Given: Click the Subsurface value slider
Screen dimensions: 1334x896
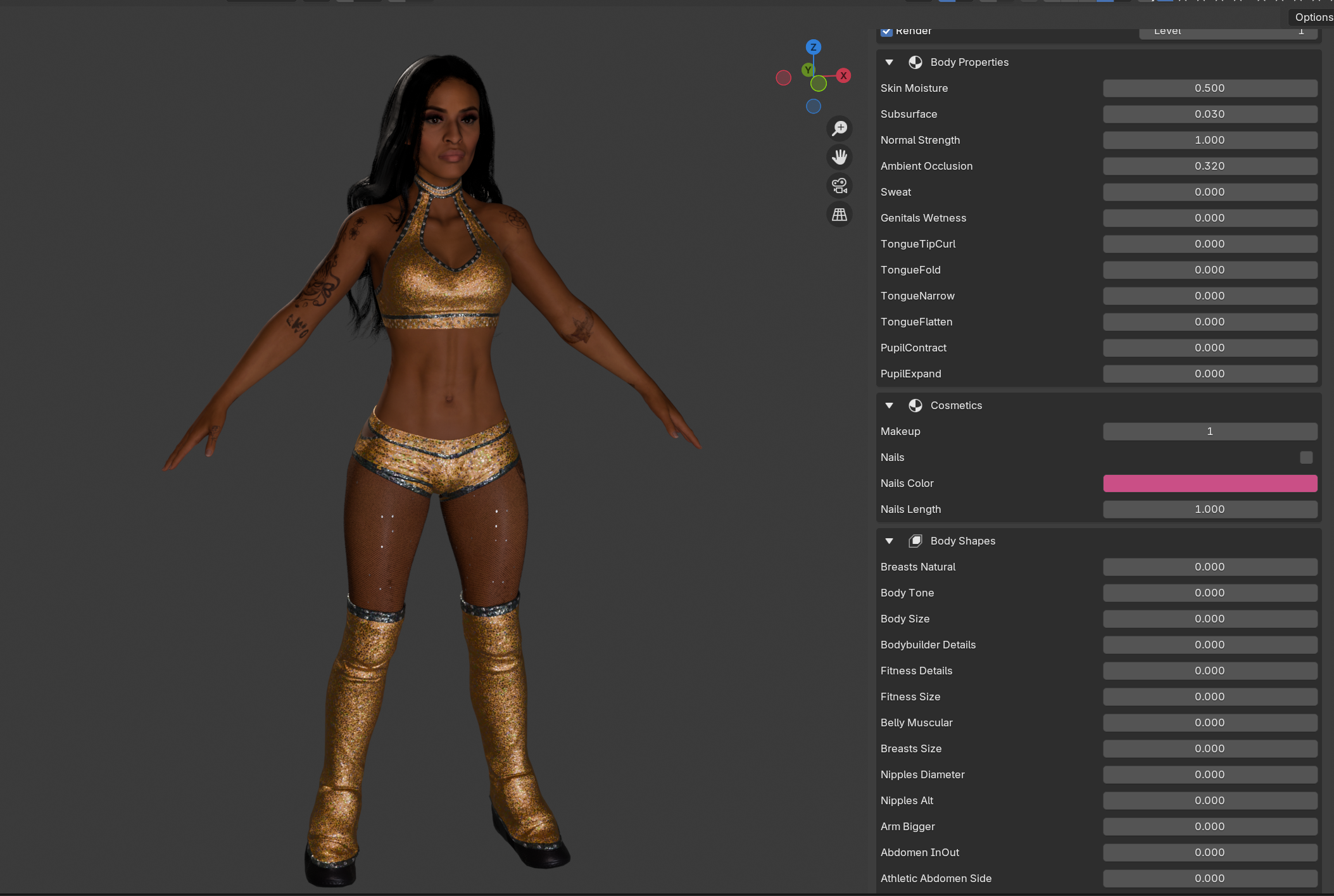Looking at the screenshot, I should [1210, 114].
